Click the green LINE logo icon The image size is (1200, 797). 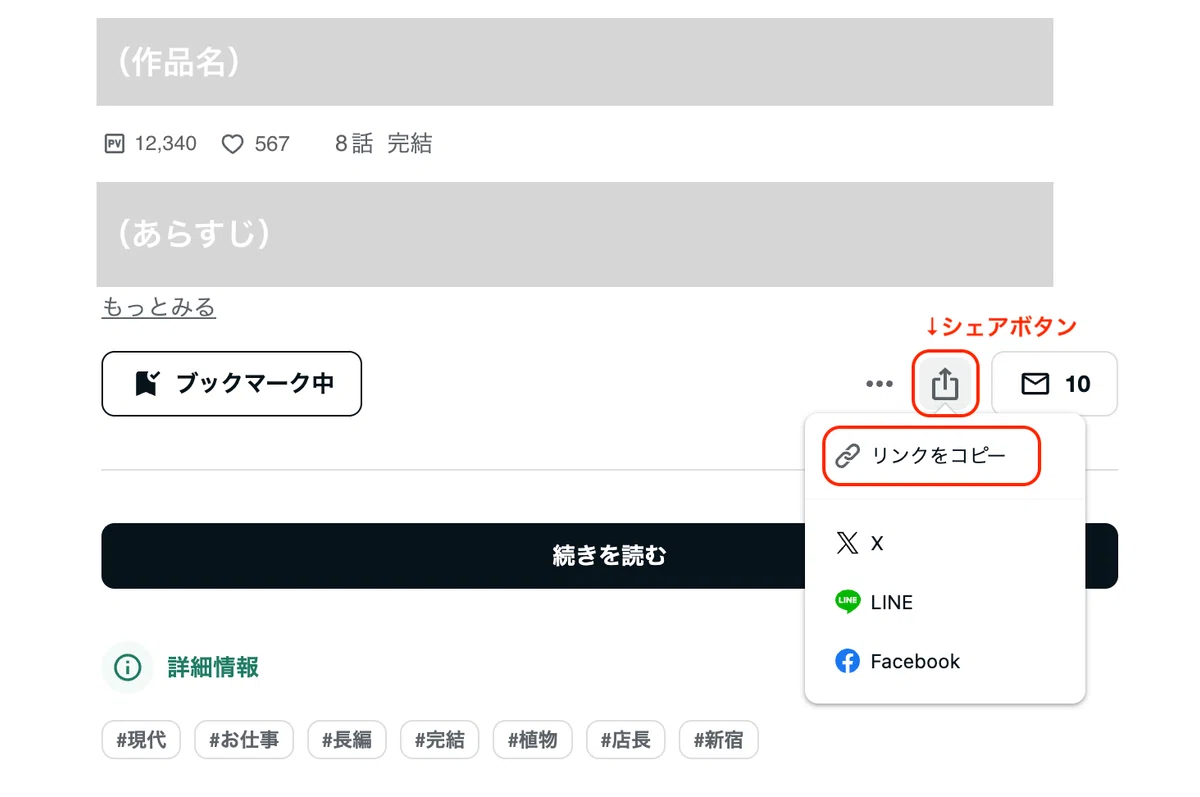point(847,602)
